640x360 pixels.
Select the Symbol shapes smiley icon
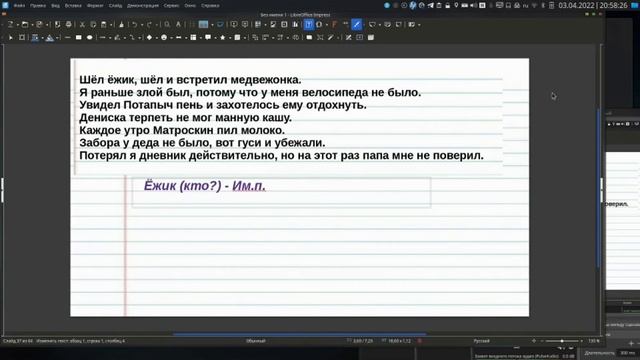[x=164, y=38]
